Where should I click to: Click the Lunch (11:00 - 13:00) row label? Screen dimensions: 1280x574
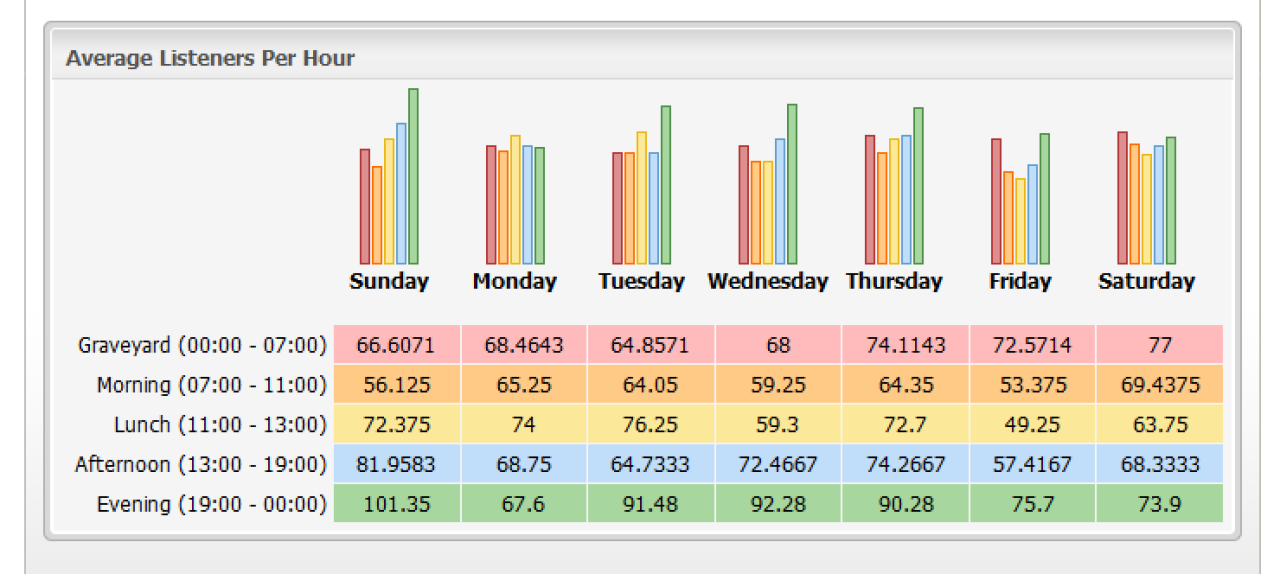click(220, 425)
